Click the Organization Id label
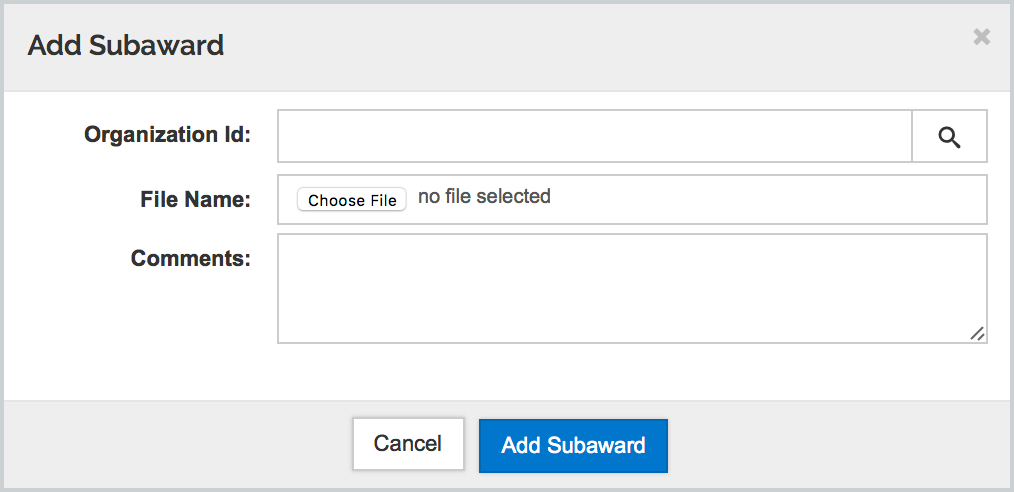 pyautogui.click(x=167, y=135)
